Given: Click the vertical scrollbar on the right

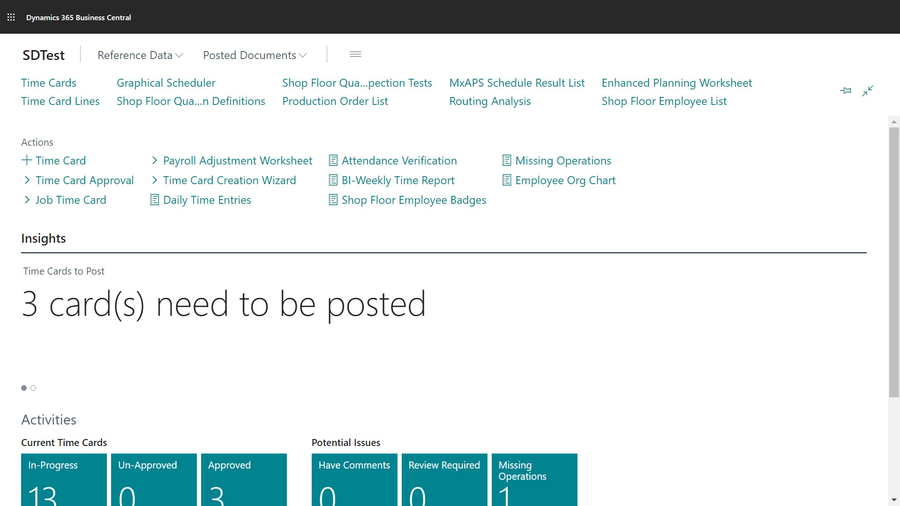Looking at the screenshot, I should 894,260.
